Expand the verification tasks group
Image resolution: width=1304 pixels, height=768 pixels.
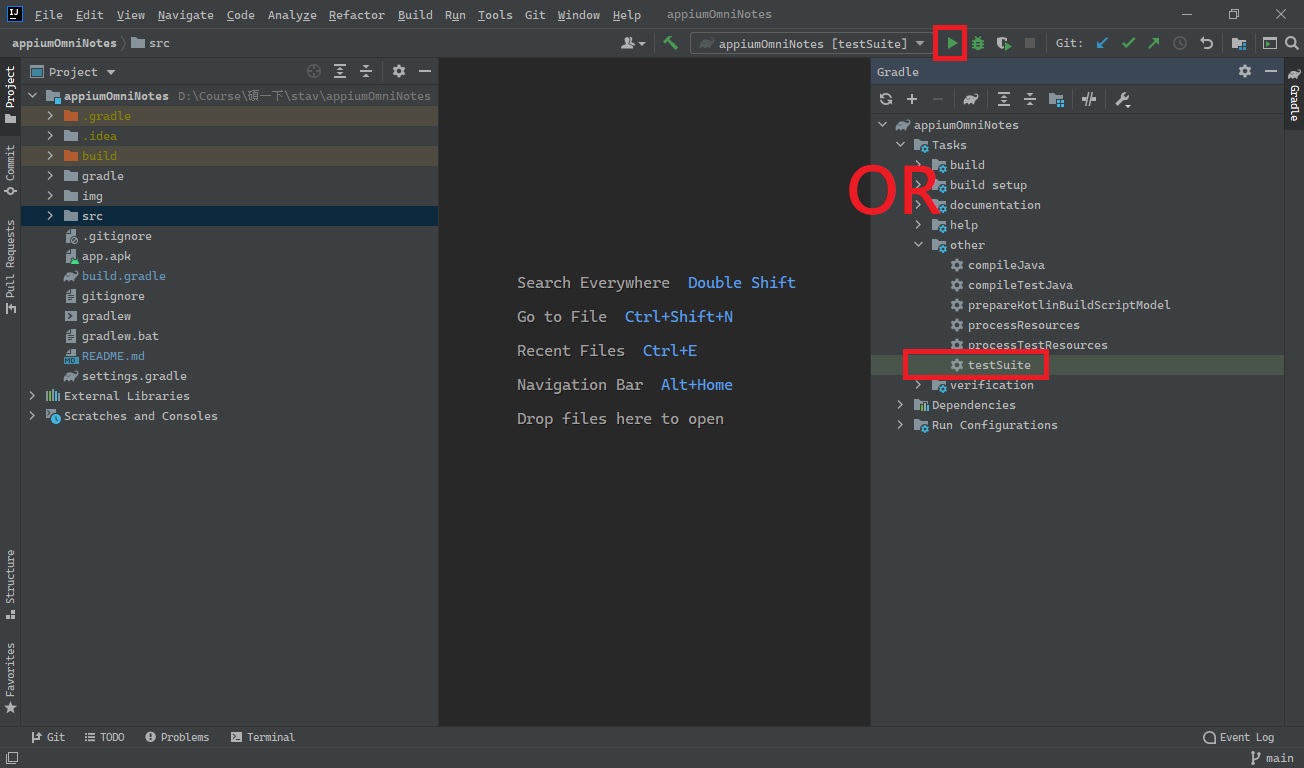[918, 385]
